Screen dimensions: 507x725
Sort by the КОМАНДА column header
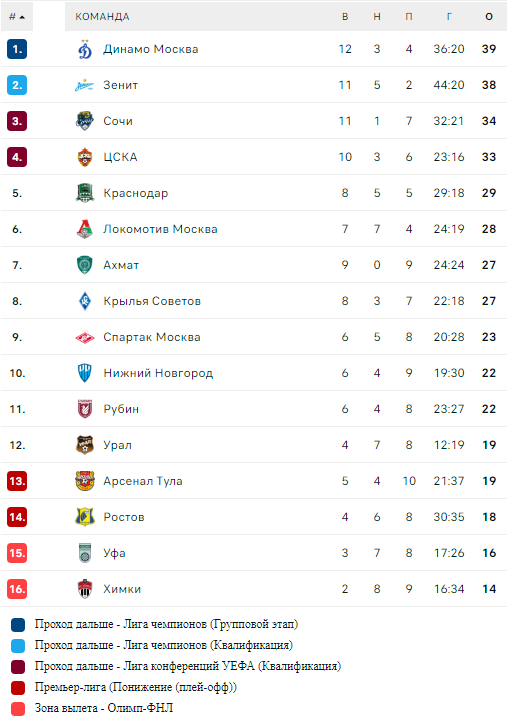click(102, 17)
